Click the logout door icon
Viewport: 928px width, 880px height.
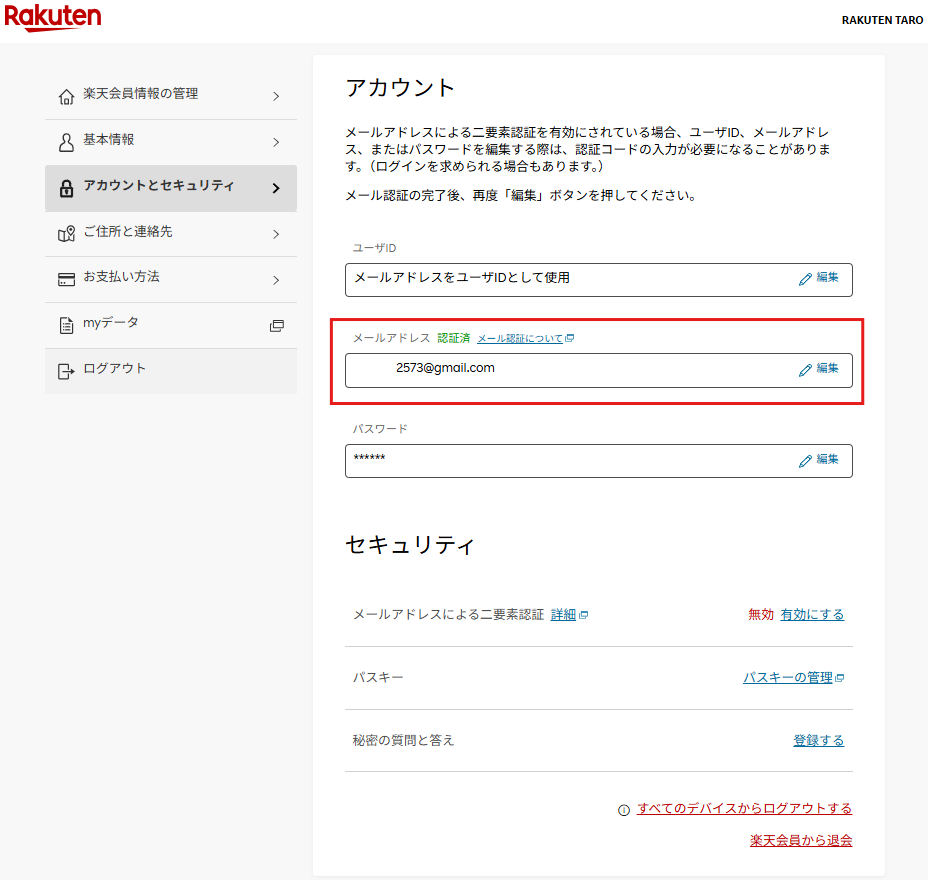click(67, 371)
